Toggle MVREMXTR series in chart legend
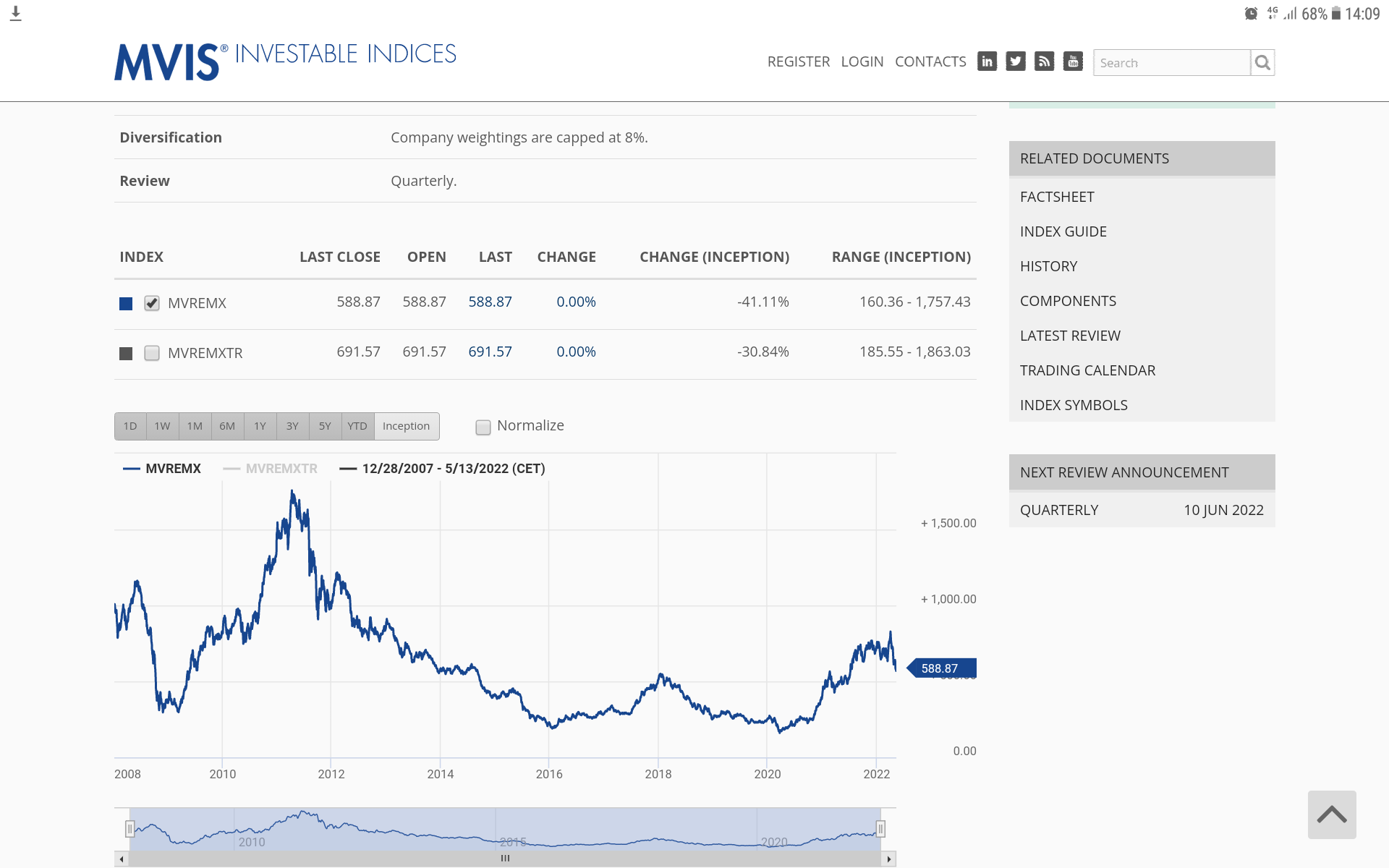This screenshot has width=1389, height=868. click(271, 469)
